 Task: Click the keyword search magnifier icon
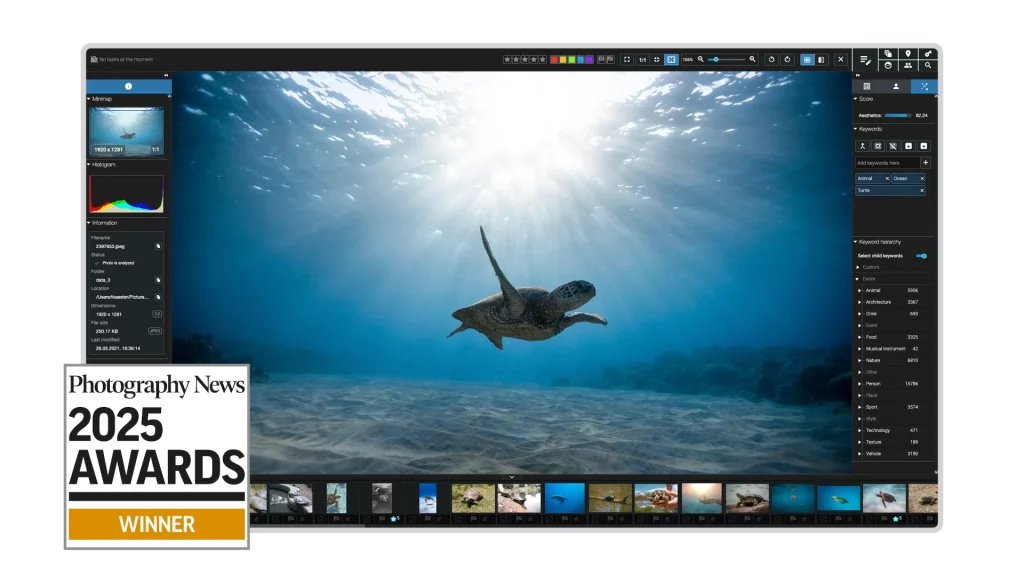coord(929,64)
